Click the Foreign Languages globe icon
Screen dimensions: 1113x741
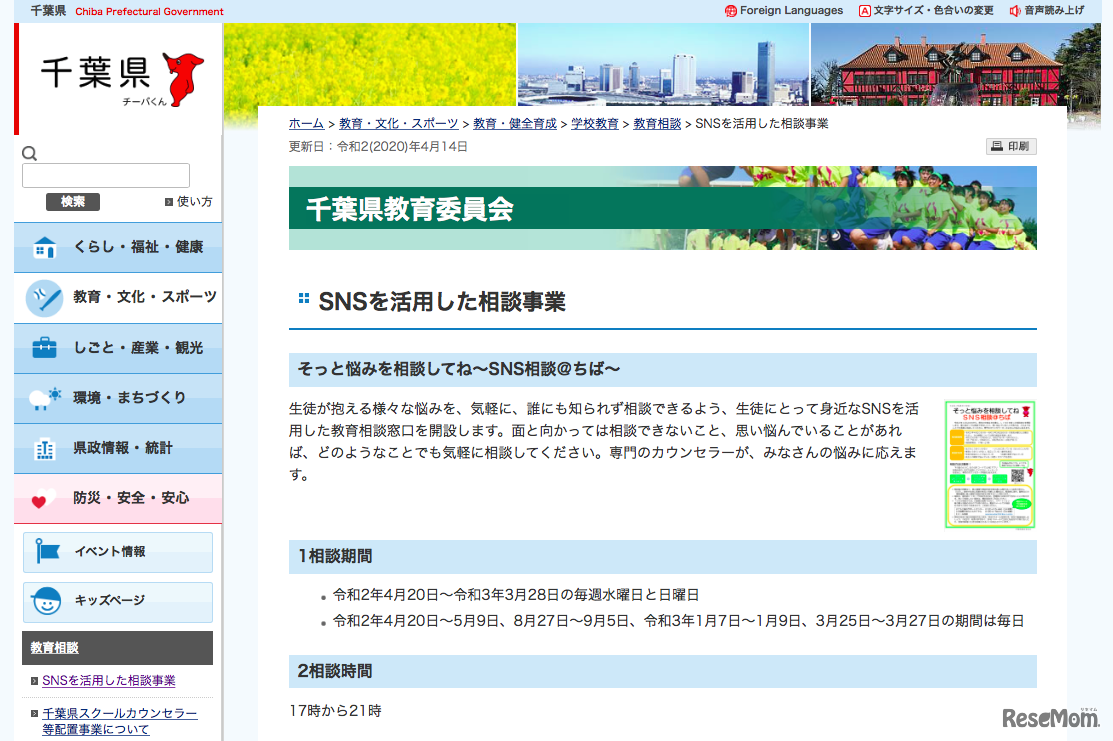click(x=730, y=11)
